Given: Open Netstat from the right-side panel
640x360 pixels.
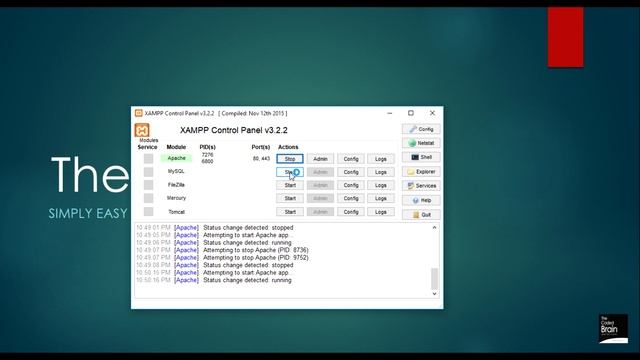Looking at the screenshot, I should [x=421, y=143].
